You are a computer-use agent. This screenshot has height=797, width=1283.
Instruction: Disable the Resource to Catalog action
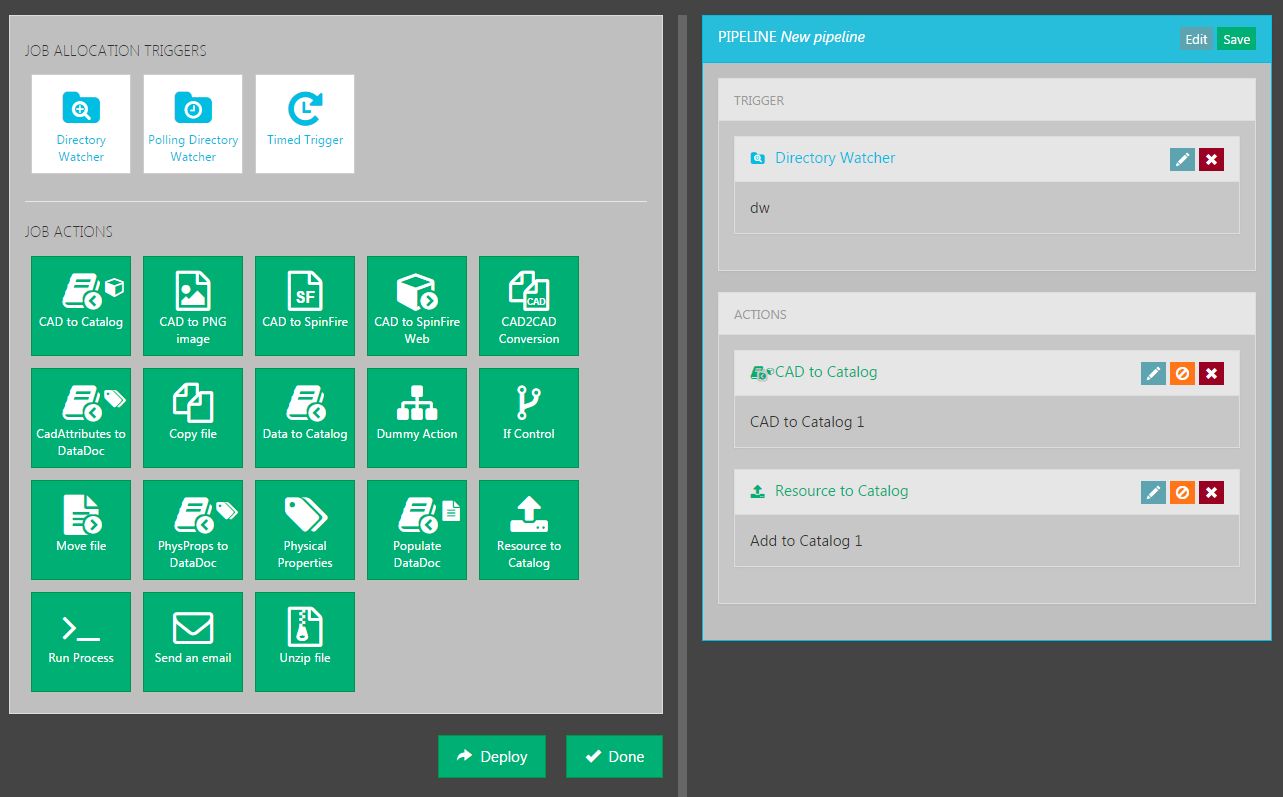click(x=1182, y=493)
